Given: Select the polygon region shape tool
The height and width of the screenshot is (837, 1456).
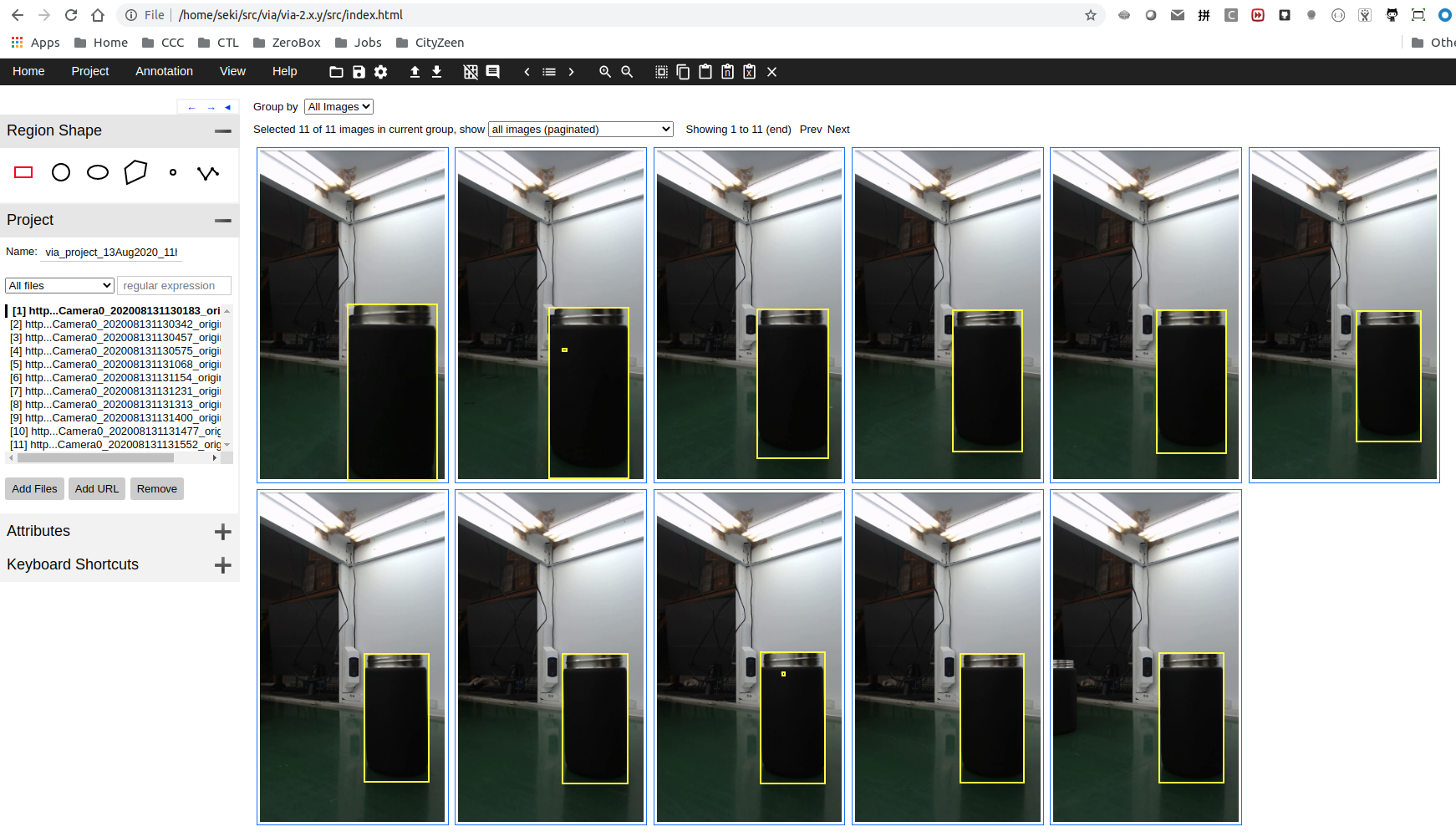Looking at the screenshot, I should (135, 172).
